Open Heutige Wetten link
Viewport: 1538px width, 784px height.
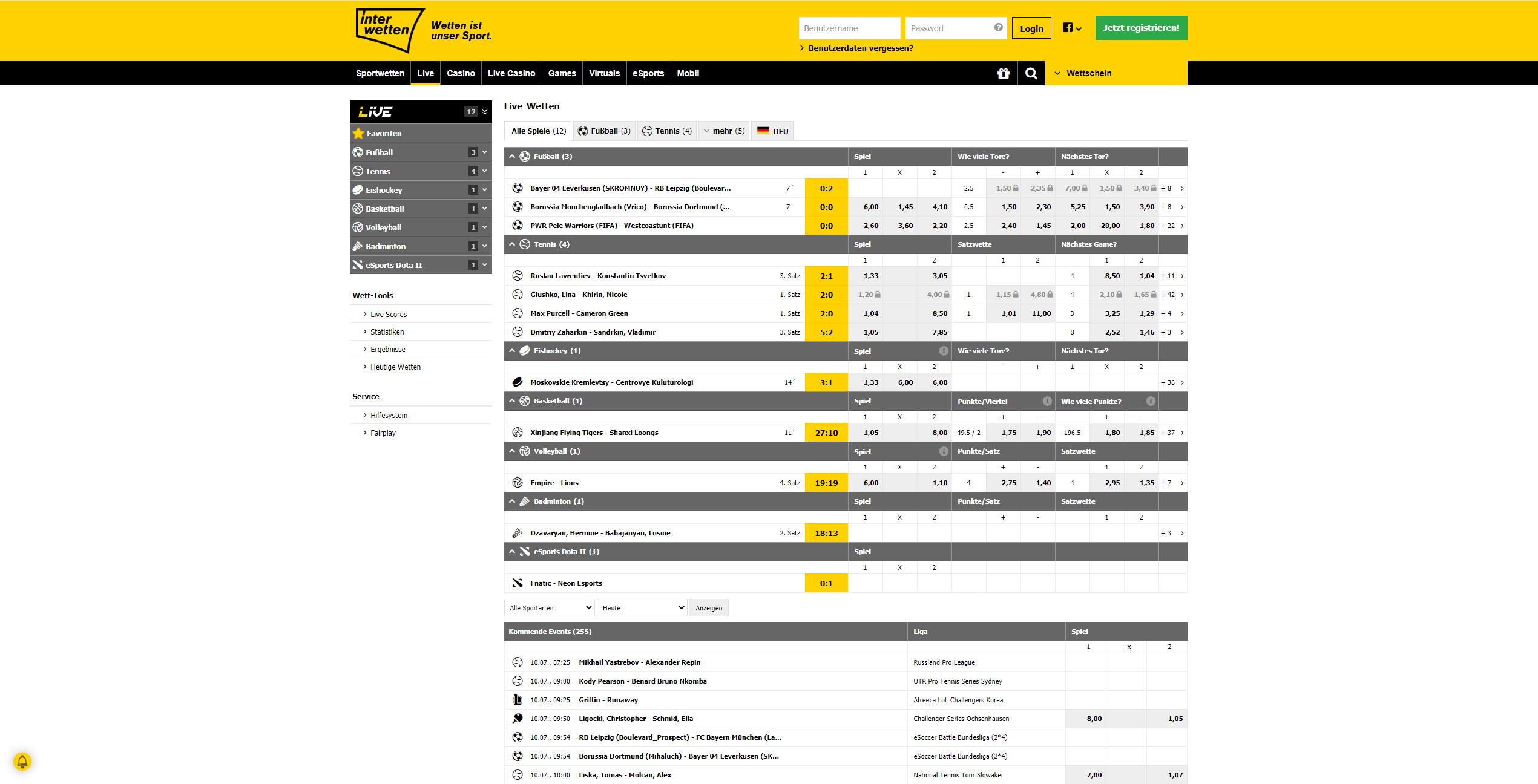click(395, 367)
